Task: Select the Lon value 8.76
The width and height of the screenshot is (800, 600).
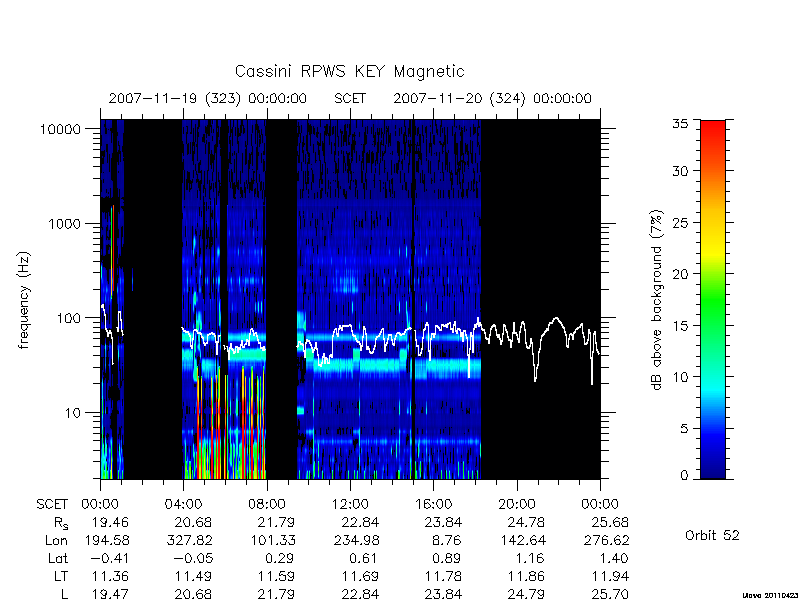Action: (x=447, y=540)
